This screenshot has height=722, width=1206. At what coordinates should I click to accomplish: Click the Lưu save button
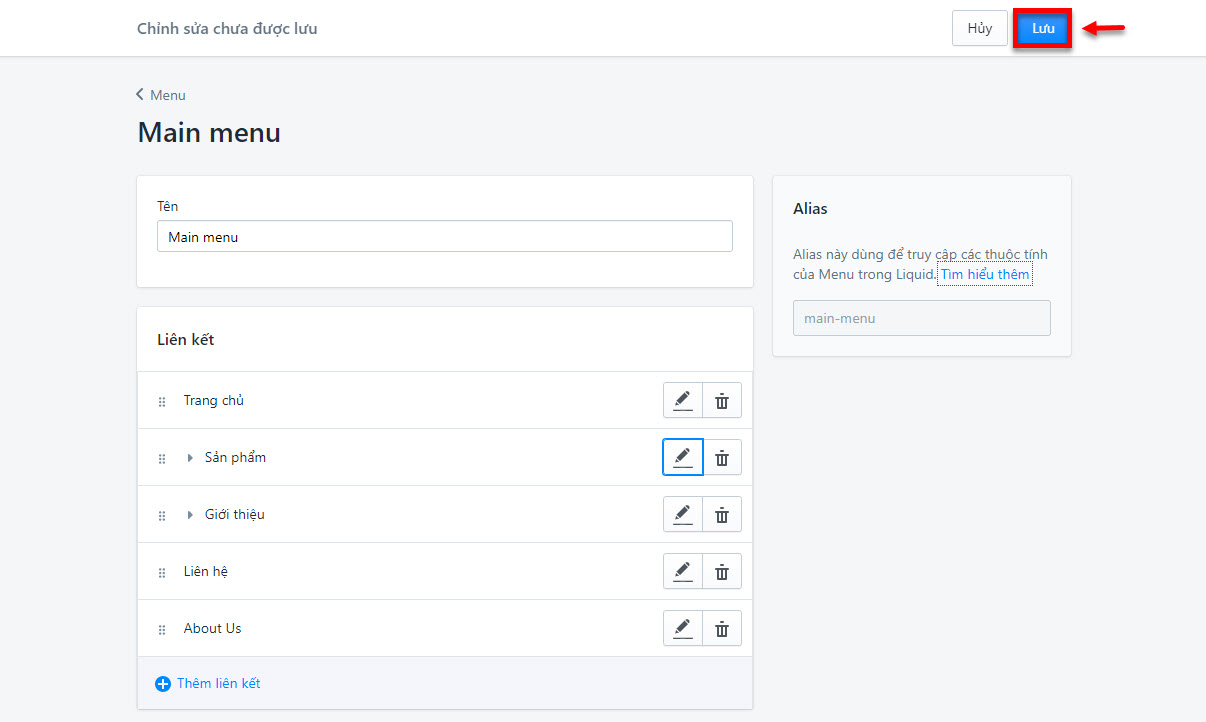(x=1043, y=28)
